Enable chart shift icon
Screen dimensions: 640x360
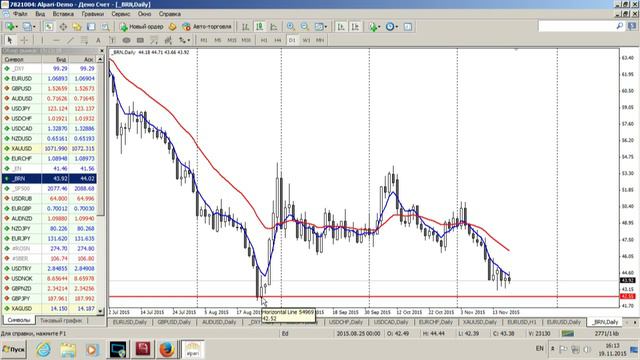point(356,27)
